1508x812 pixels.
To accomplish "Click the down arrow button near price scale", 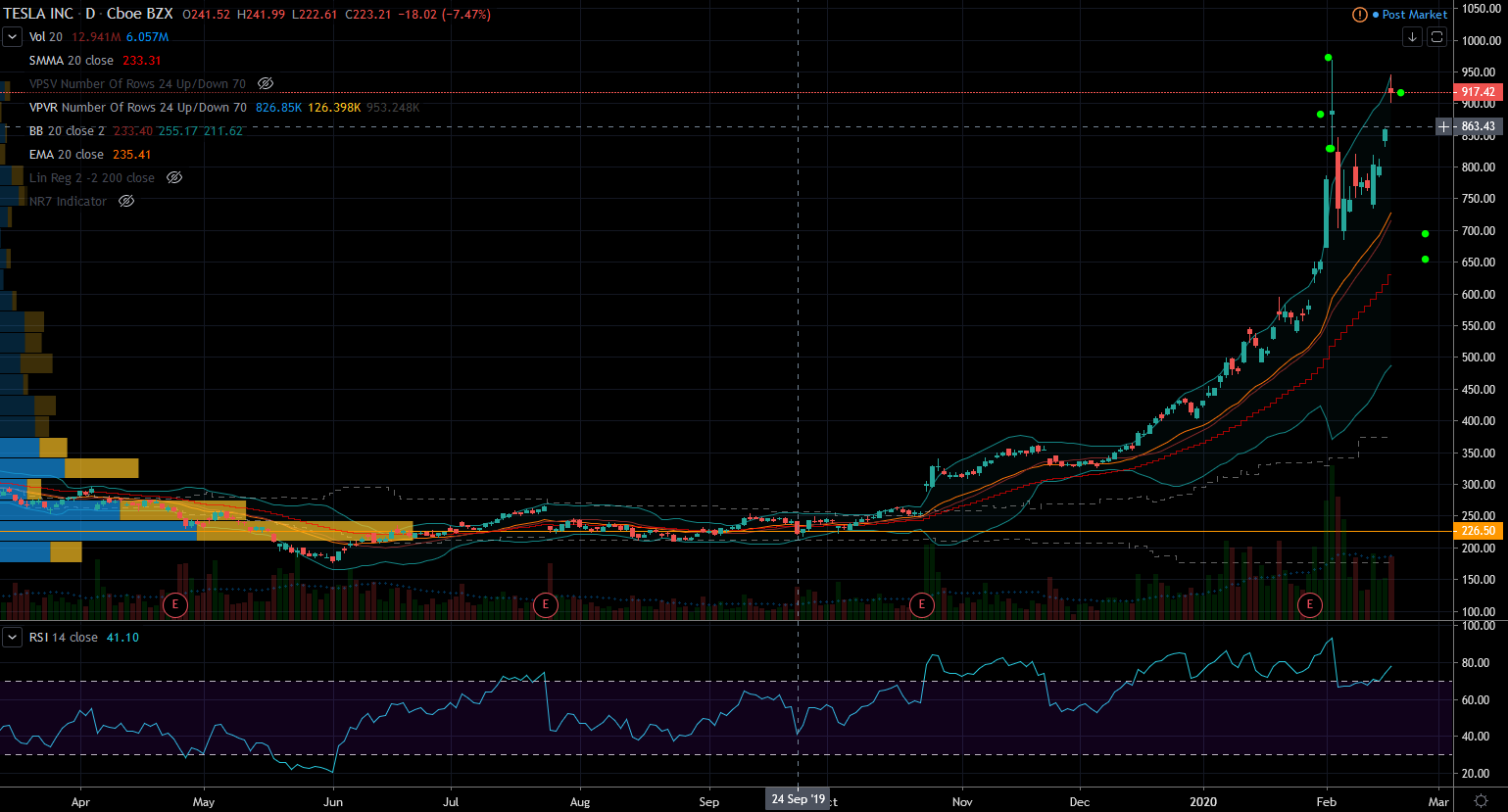I will pos(1412,37).
